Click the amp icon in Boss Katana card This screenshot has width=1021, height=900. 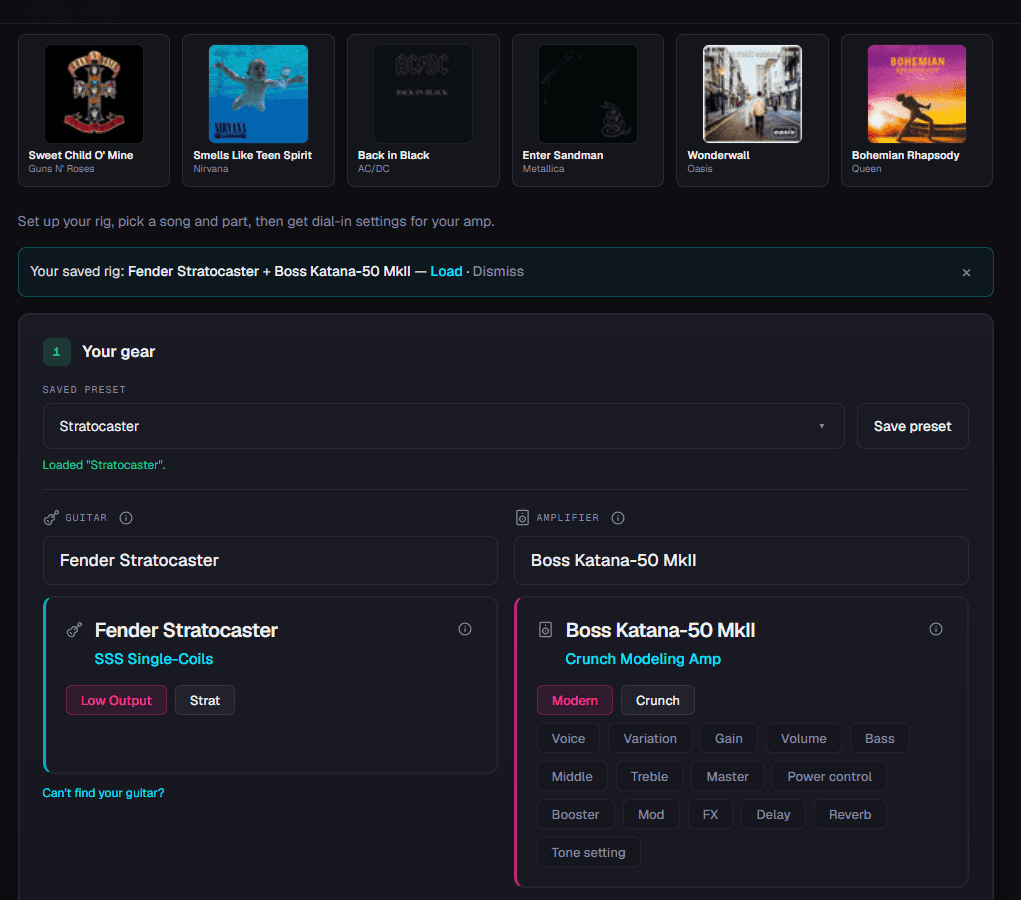point(546,630)
